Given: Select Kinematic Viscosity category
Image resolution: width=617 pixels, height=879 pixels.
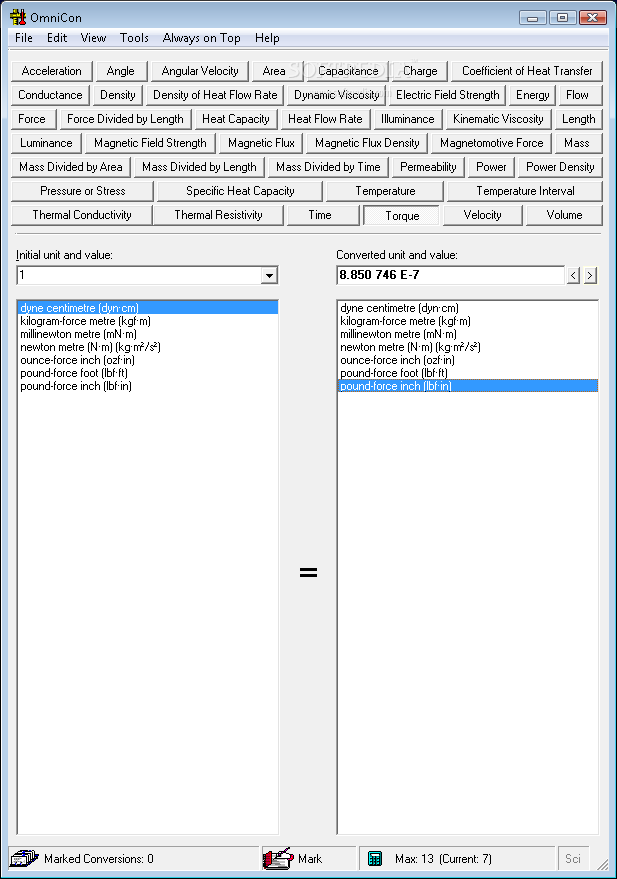Looking at the screenshot, I should tap(498, 119).
